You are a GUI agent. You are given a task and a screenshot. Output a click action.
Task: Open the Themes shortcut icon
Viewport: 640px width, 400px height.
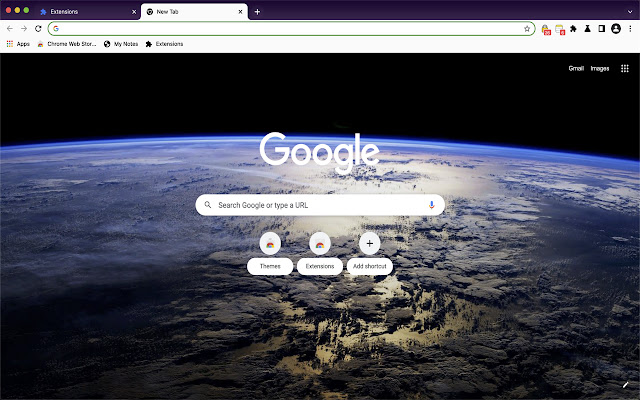point(270,243)
